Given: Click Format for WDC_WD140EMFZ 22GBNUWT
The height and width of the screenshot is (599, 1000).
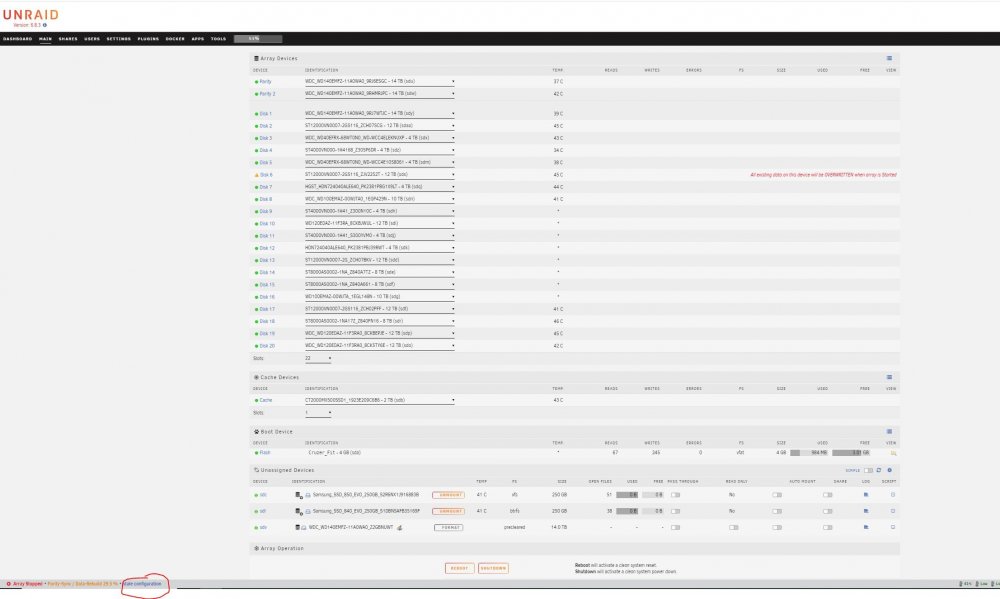Looking at the screenshot, I should coord(448,528).
